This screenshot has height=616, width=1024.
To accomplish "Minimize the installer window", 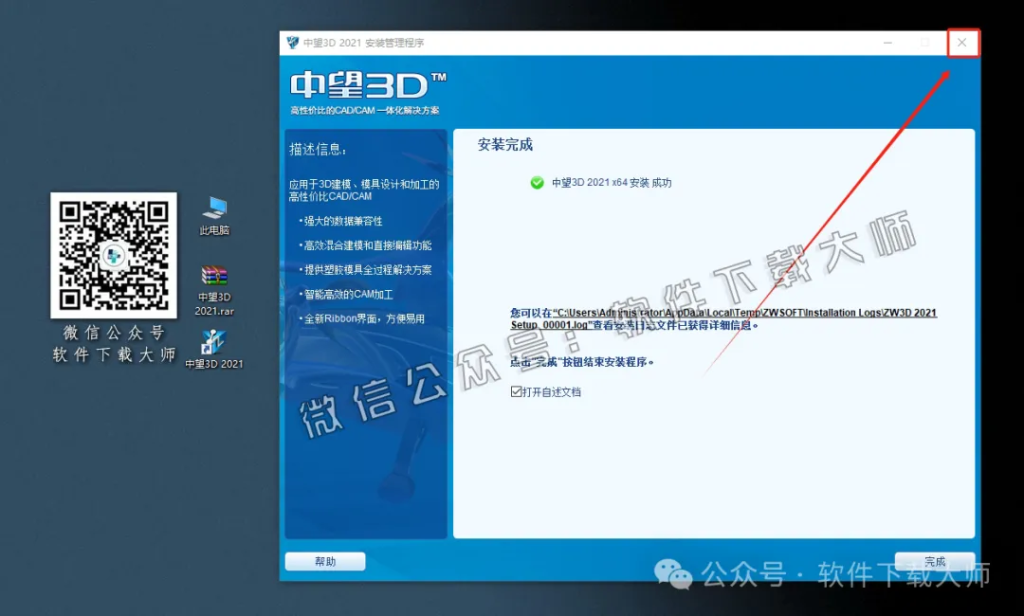I will 886,42.
